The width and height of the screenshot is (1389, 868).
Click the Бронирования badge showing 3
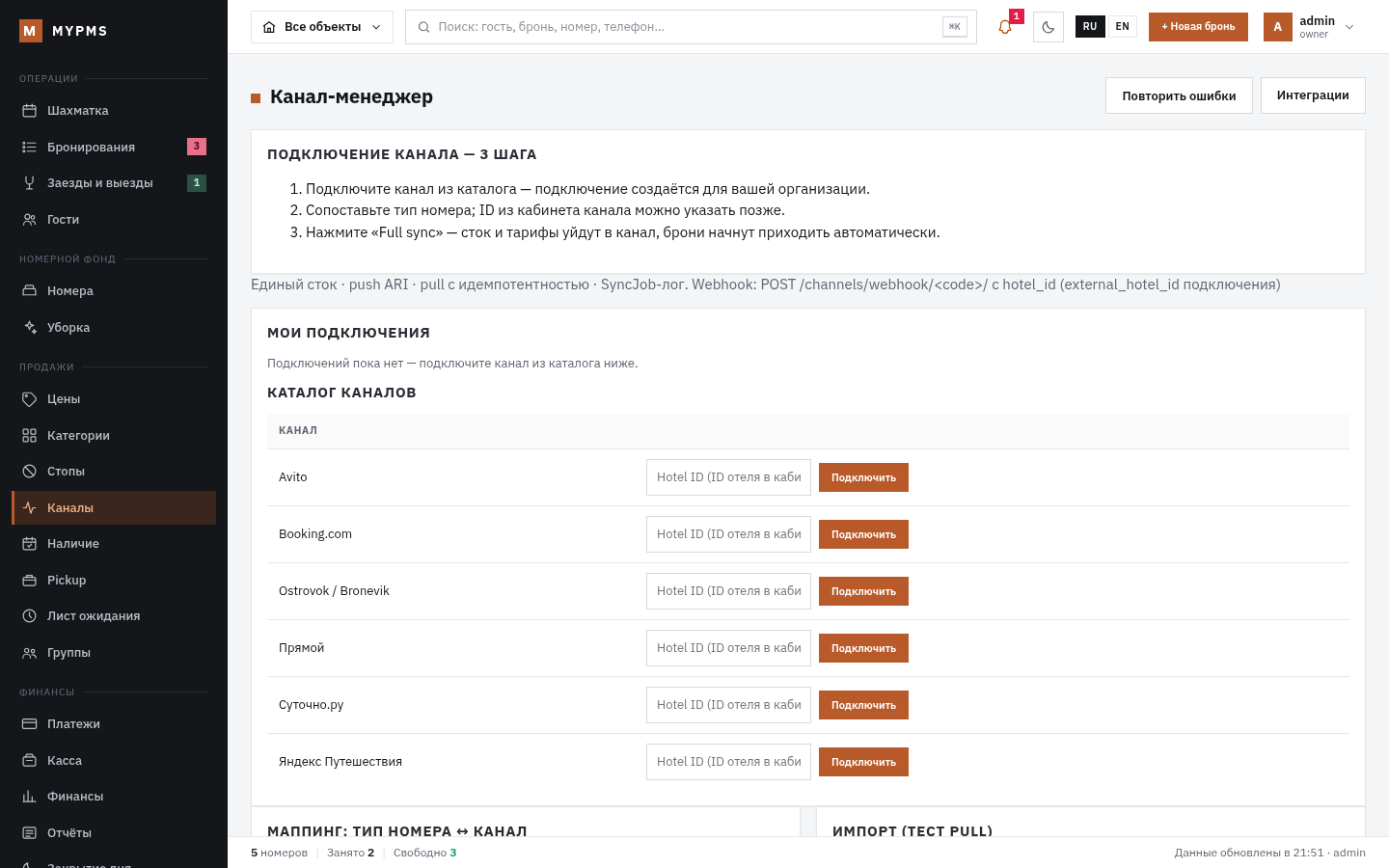click(x=197, y=147)
